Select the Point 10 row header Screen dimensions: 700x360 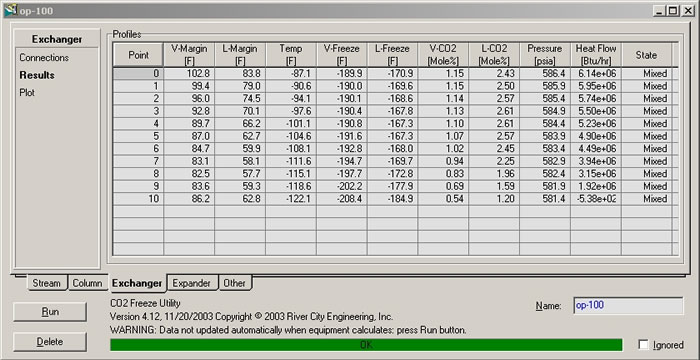coord(138,199)
